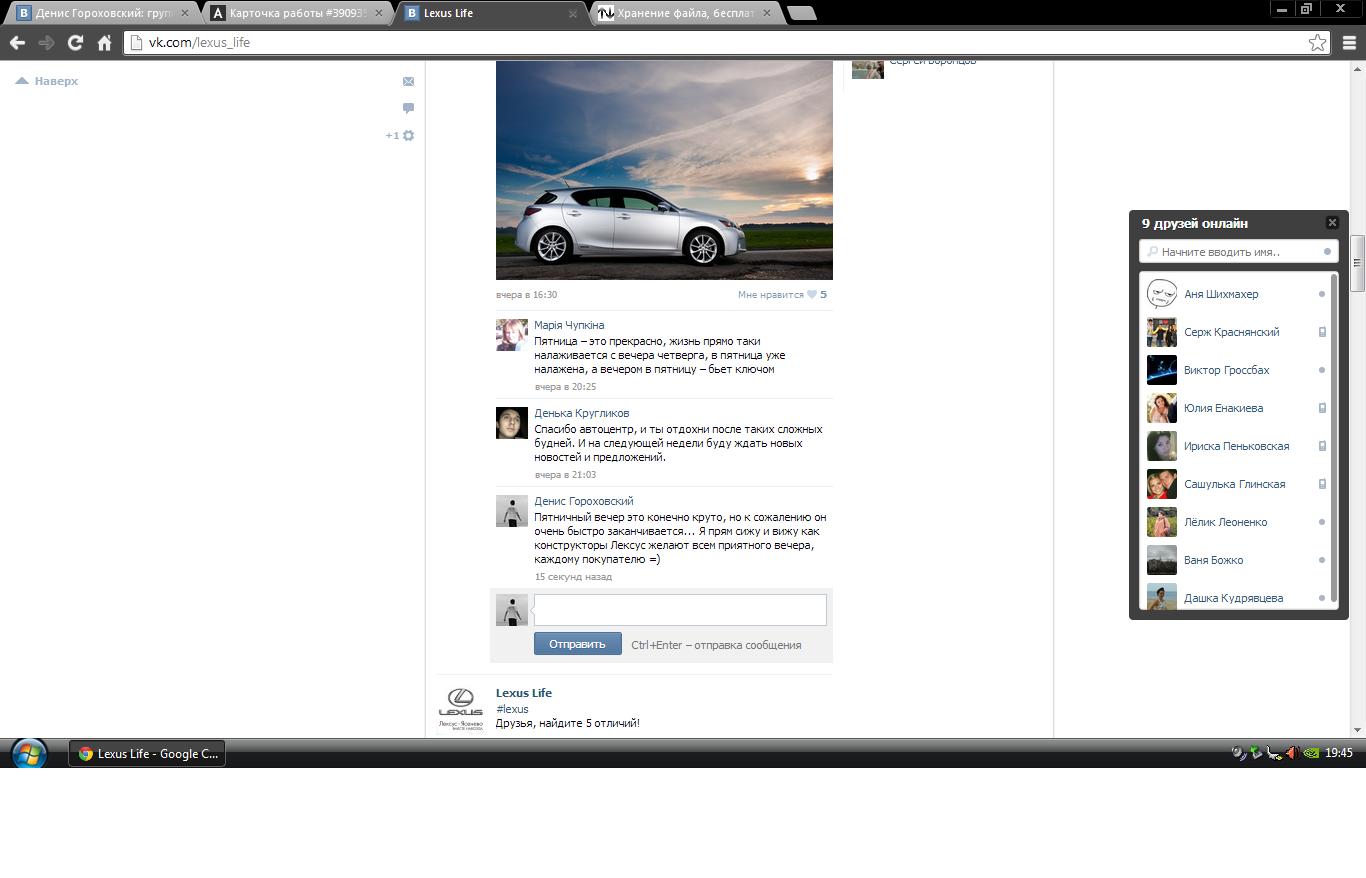Click the #lexus hashtag link
The image size is (1366, 878).
[x=512, y=709]
